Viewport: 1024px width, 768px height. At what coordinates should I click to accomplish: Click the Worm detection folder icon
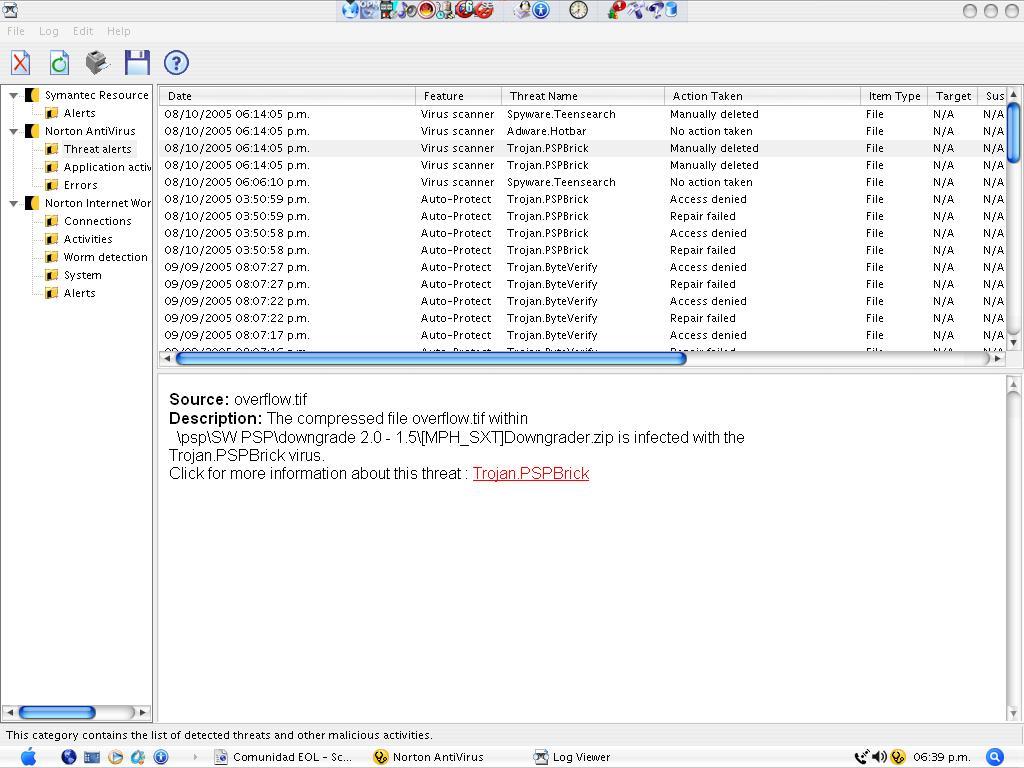click(52, 257)
